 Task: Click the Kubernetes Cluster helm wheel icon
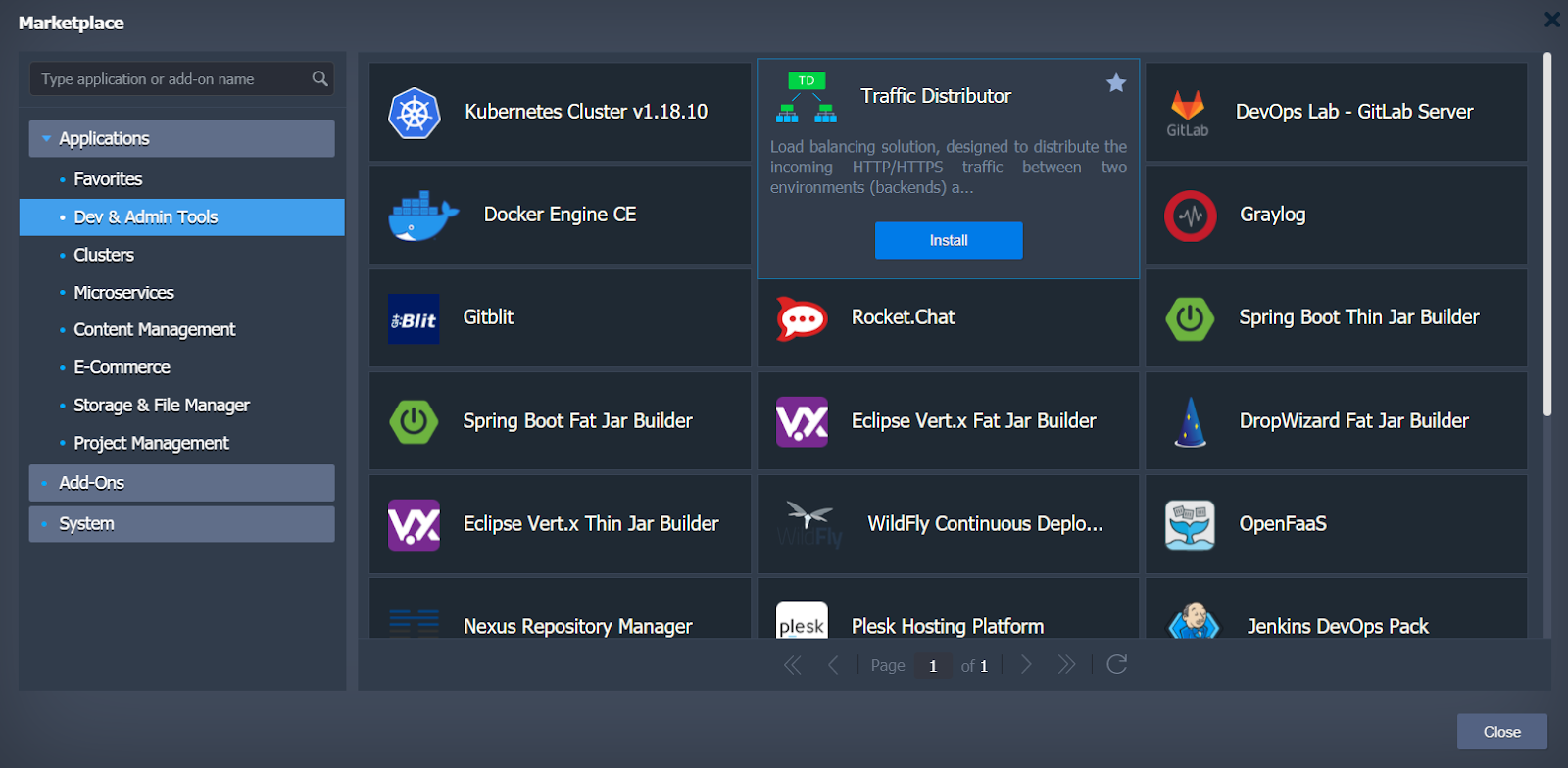pos(414,113)
